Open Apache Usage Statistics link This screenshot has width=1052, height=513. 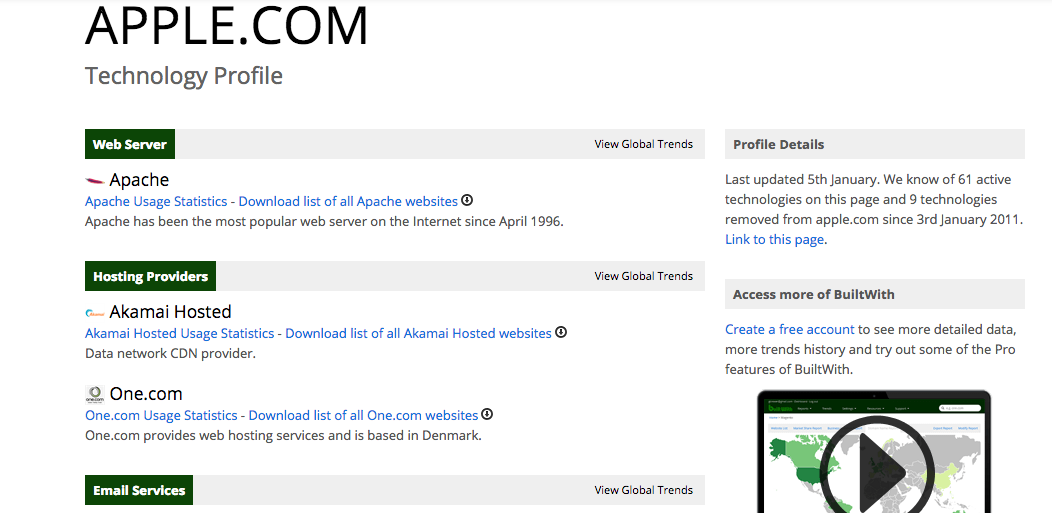point(156,201)
